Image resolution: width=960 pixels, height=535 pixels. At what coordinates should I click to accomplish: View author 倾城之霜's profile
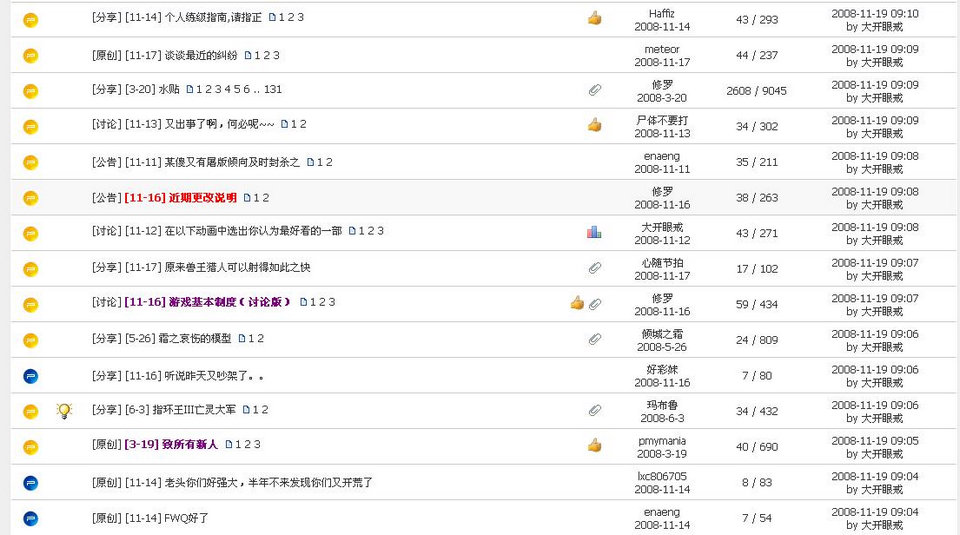662,334
